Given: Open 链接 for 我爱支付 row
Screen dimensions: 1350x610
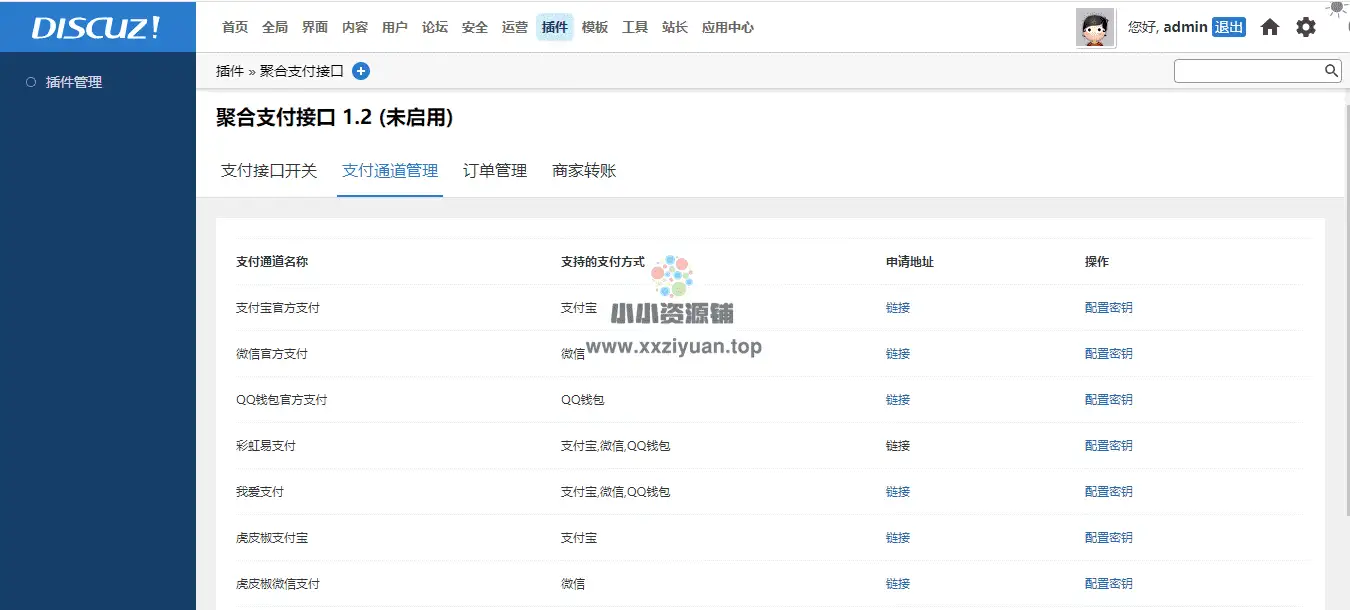Looking at the screenshot, I should tap(898, 492).
